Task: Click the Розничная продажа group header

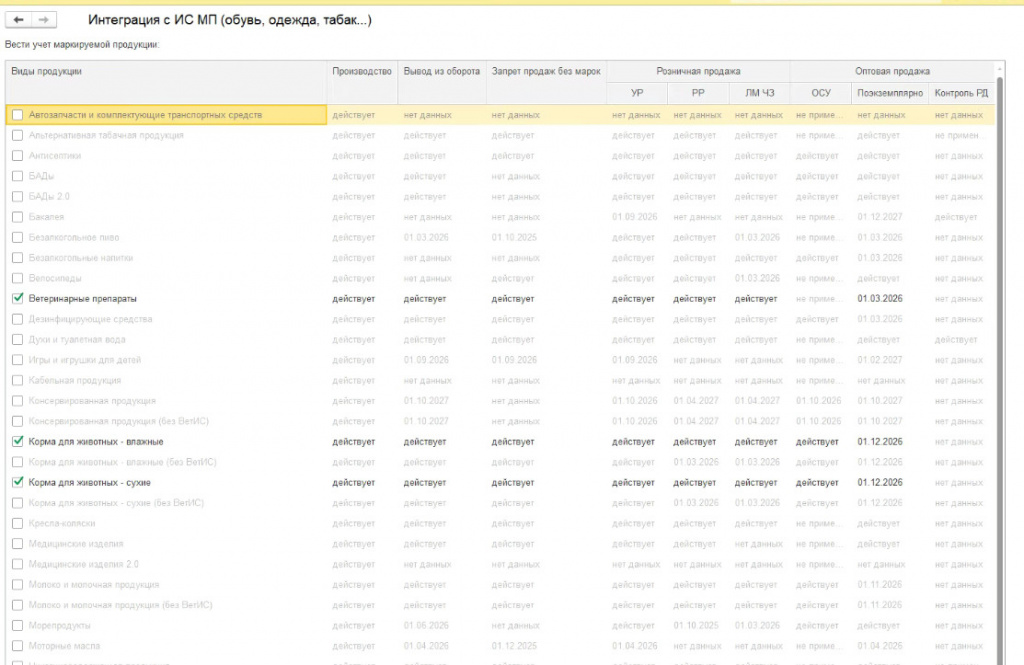Action: tap(698, 71)
